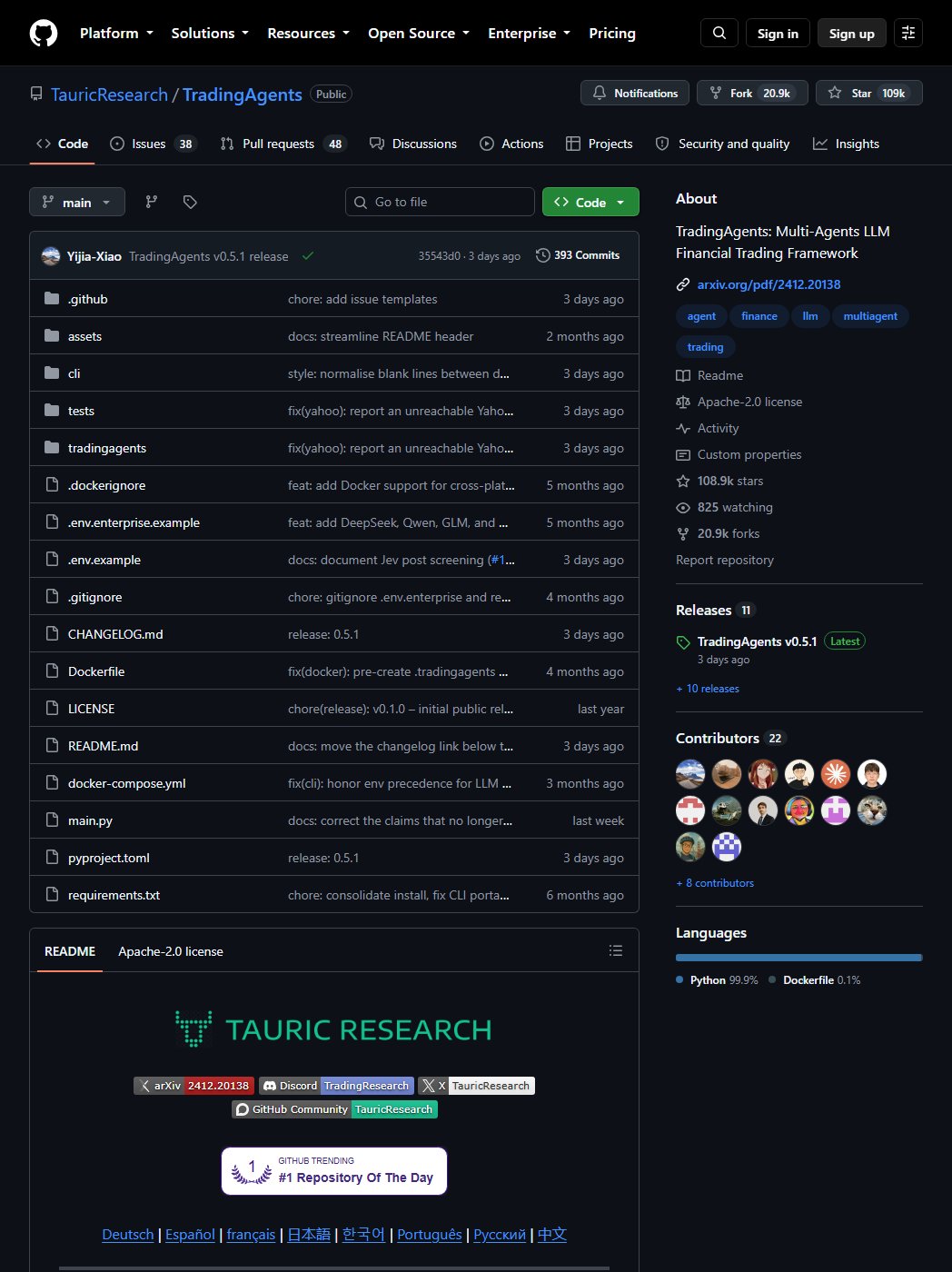Open the green Code dropdown button
The height and width of the screenshot is (1272, 952).
(x=590, y=202)
